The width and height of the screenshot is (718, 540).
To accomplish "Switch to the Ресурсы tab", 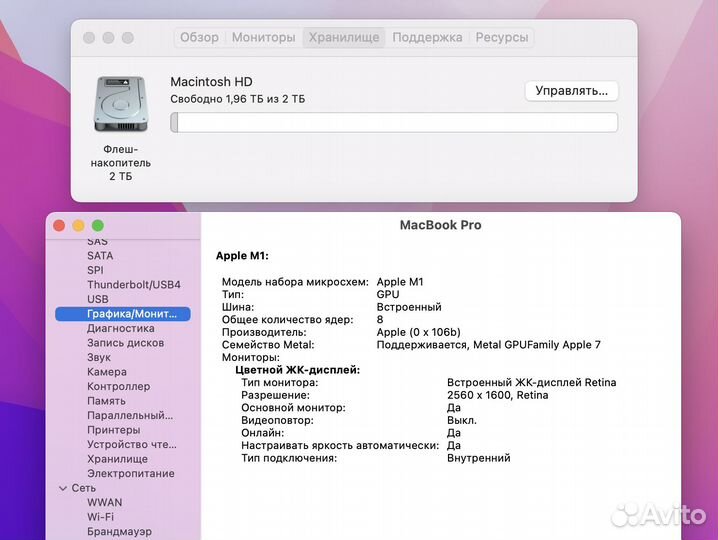I will point(502,38).
